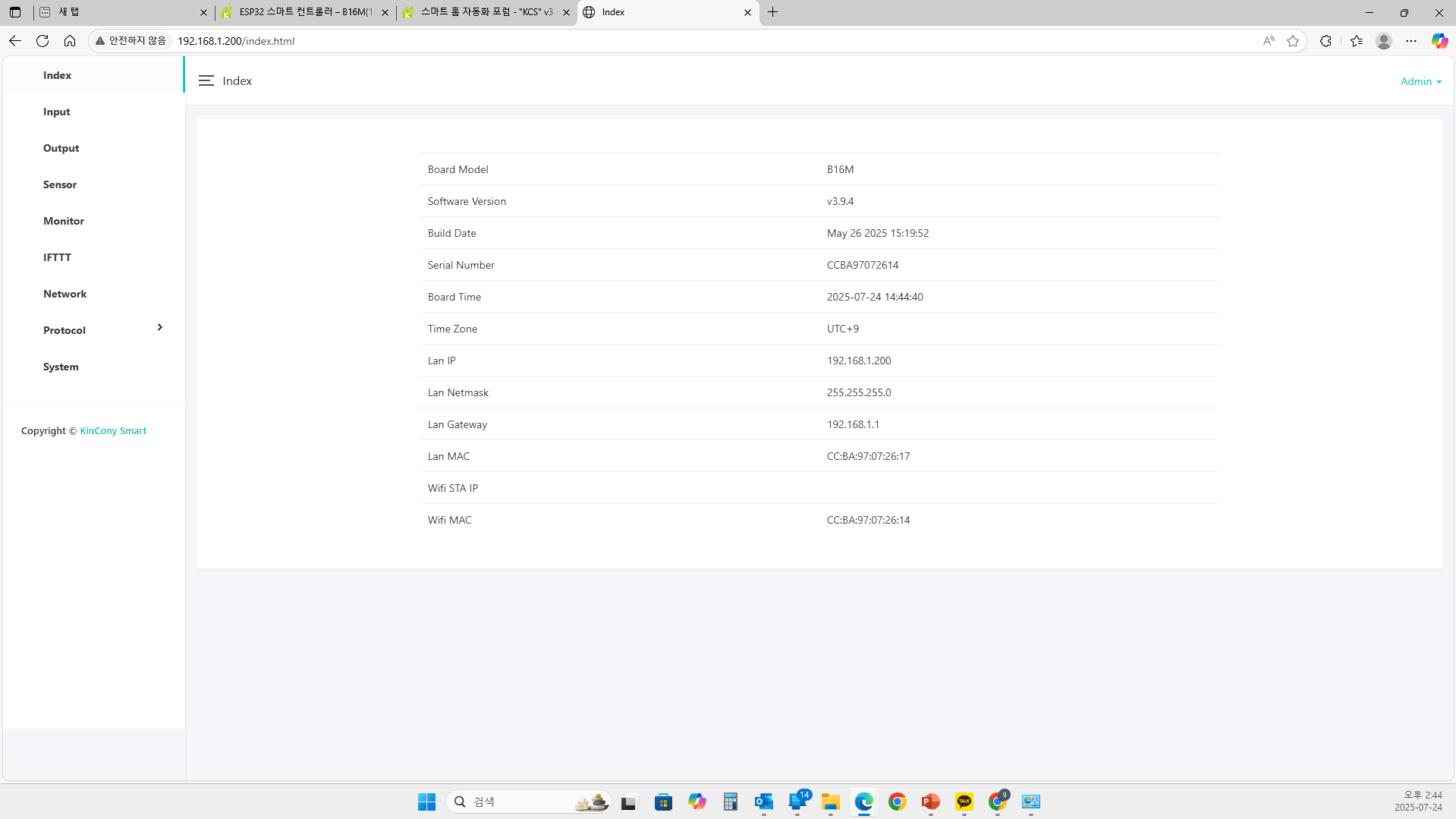Switch to the ESP32 B16M tab

305,12
